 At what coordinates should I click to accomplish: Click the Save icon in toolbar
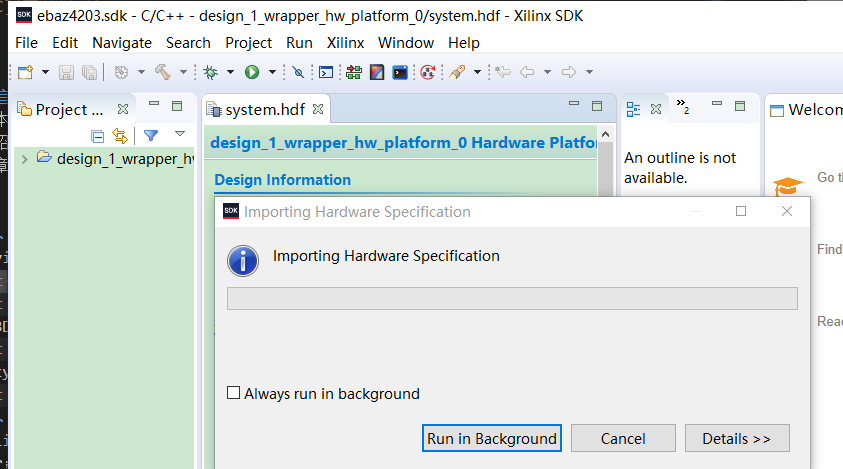[66, 72]
